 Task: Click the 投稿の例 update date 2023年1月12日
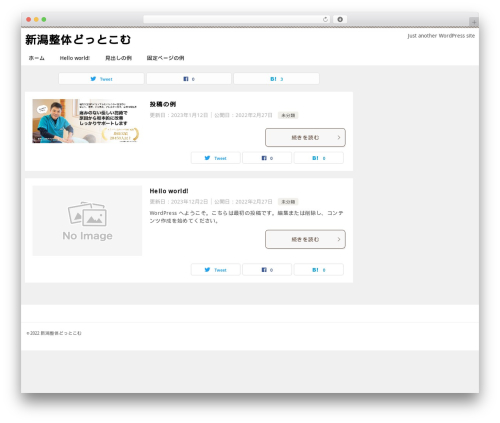[189, 115]
